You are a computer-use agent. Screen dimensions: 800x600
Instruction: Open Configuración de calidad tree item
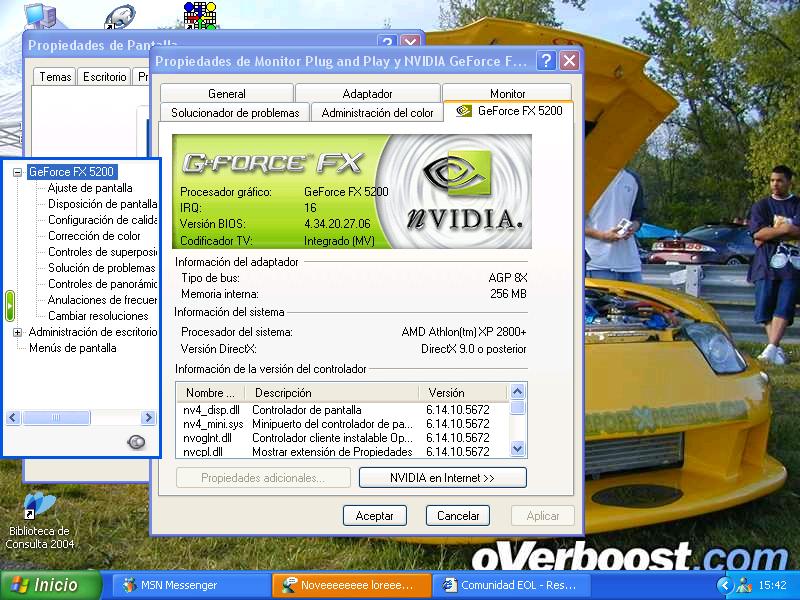point(103,220)
